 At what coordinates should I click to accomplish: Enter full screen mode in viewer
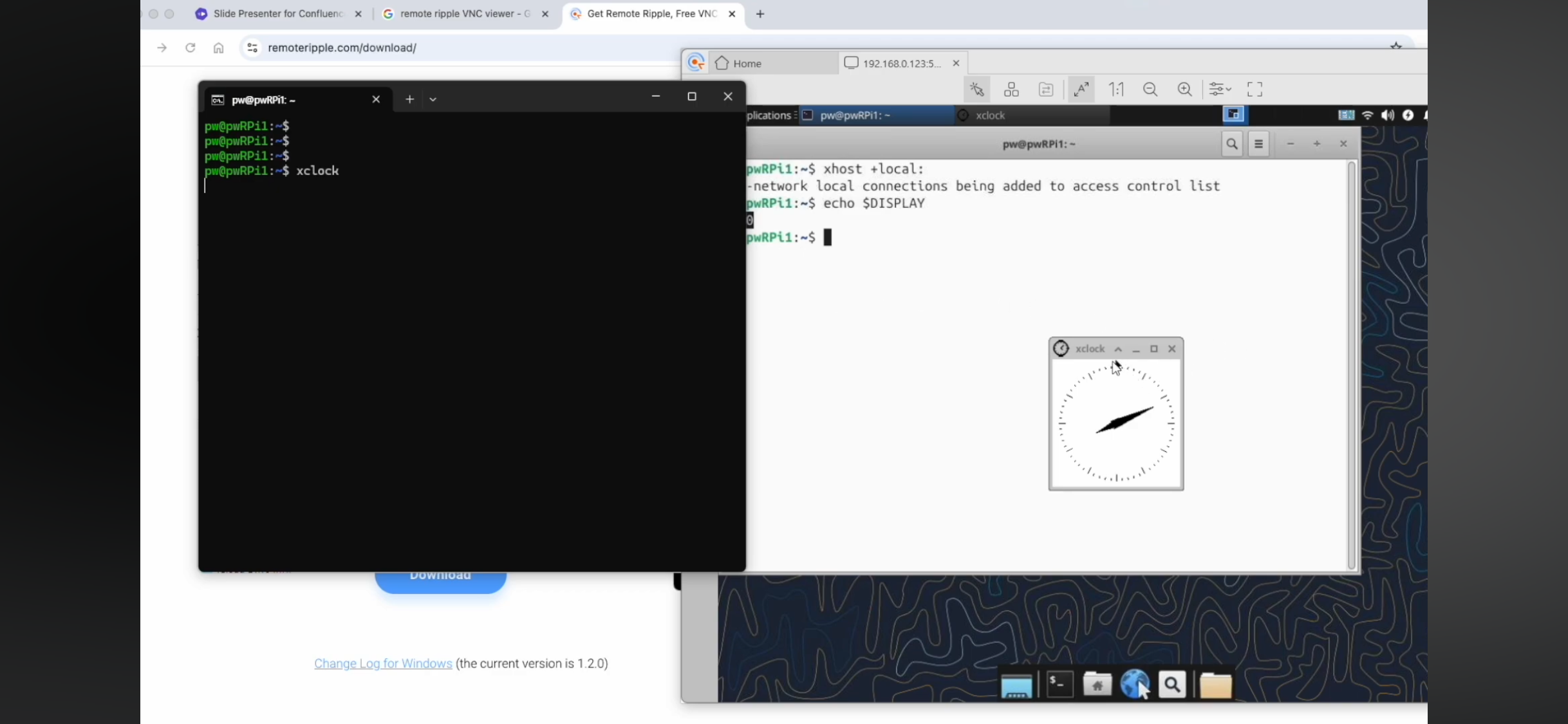pos(1255,89)
